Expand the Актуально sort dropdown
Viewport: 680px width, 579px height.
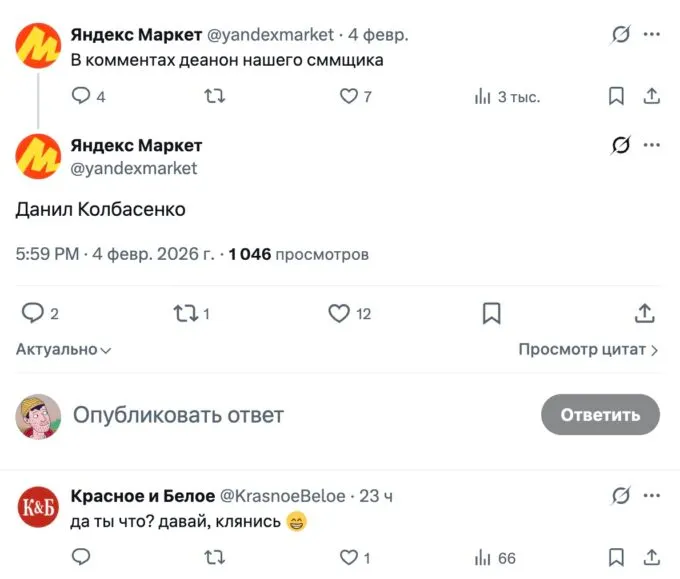[64, 350]
